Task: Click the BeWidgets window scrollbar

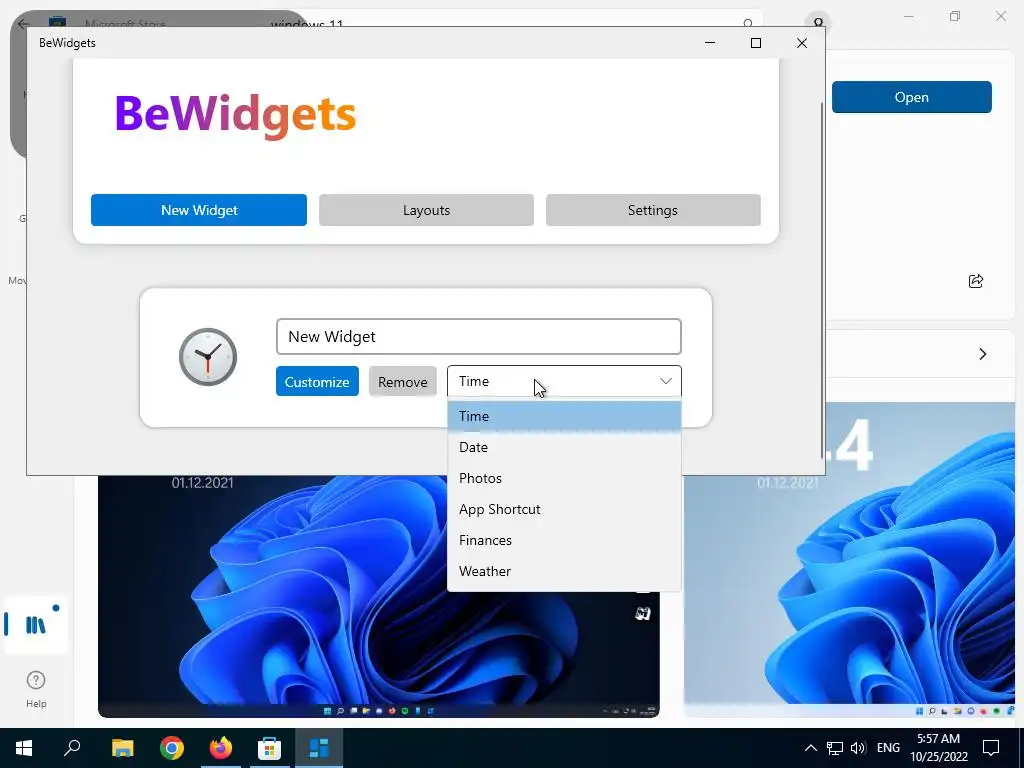Action: coord(822,281)
